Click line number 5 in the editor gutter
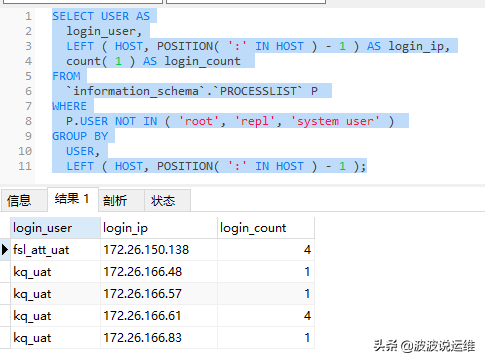The height and width of the screenshot is (362, 485). (28, 76)
